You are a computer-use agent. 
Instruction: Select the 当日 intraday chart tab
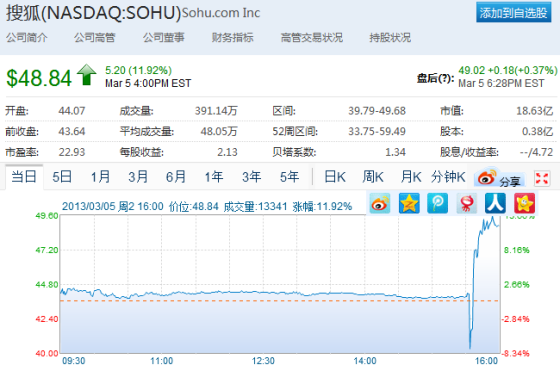pos(24,176)
